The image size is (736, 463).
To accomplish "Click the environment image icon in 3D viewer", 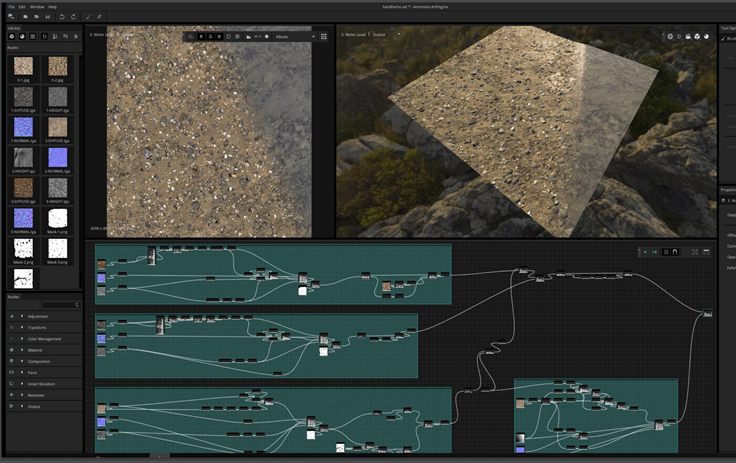I will click(688, 37).
